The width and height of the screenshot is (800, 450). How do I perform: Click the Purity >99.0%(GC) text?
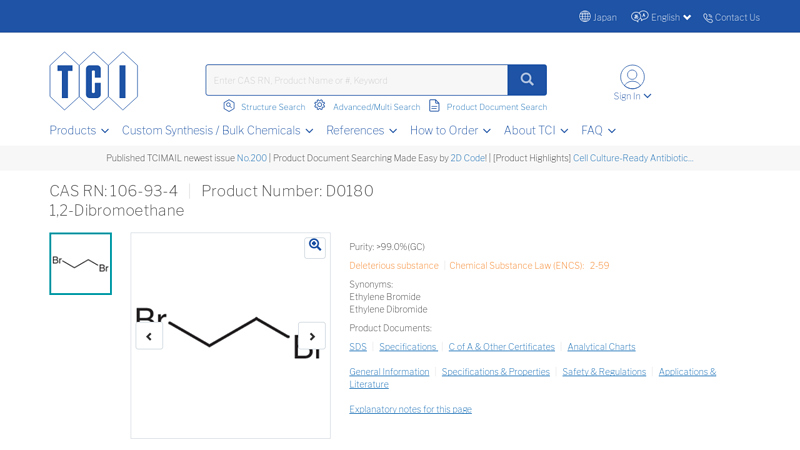tap(387, 247)
